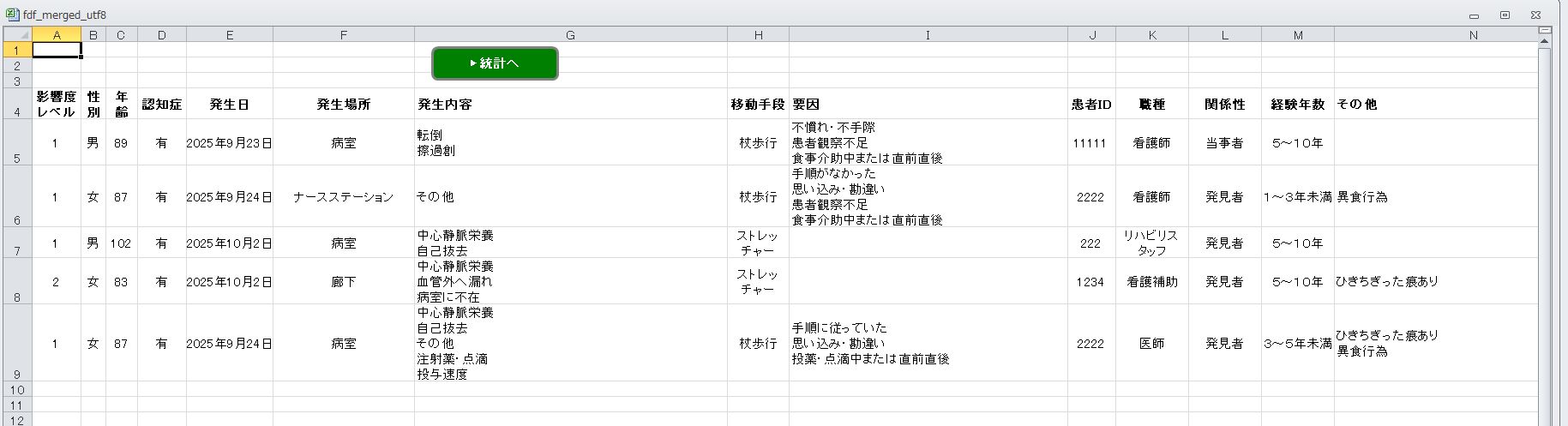Select column G header
1568x426 pixels.
point(570,35)
